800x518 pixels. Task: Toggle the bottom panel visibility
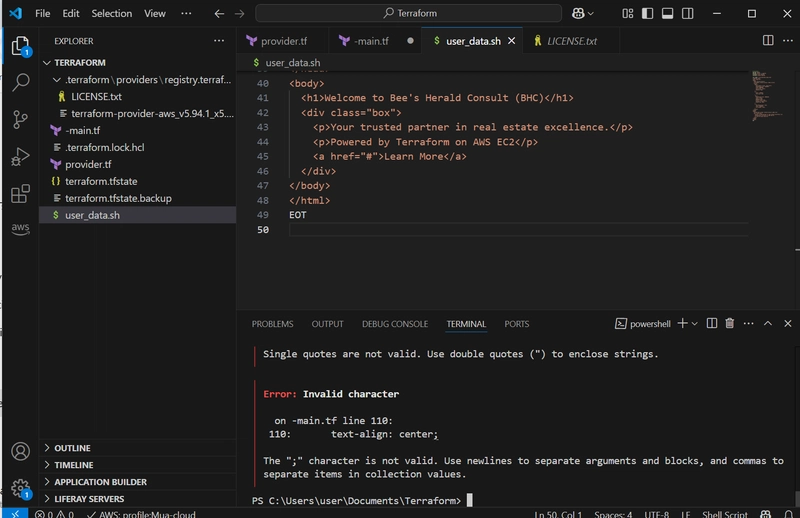[x=667, y=13]
